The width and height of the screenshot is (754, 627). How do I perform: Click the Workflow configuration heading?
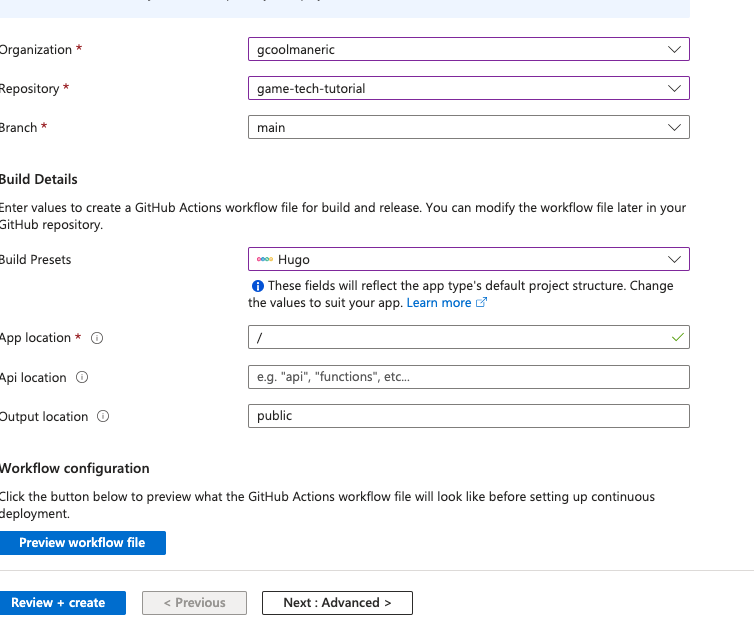coord(75,468)
